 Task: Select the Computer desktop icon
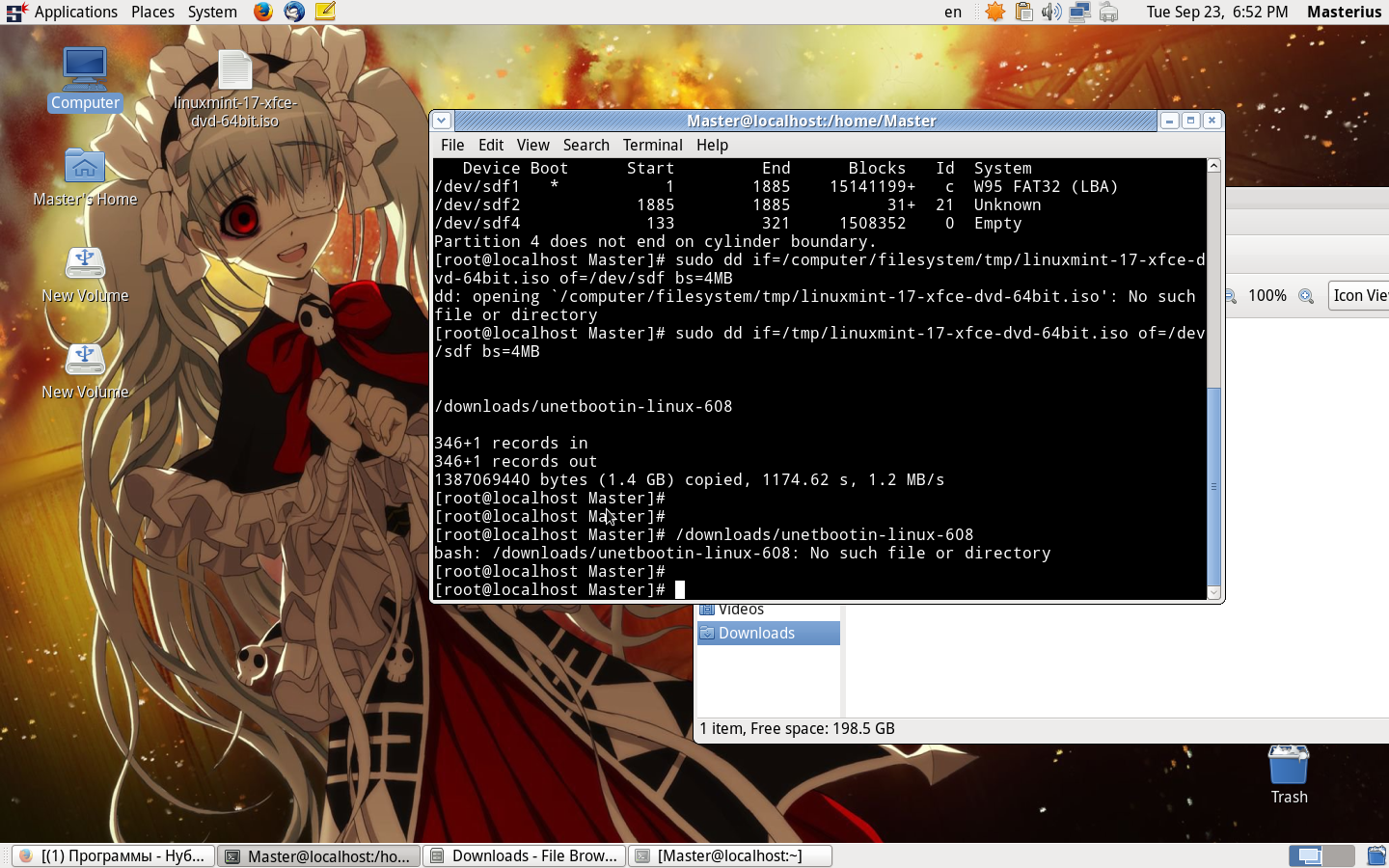(x=85, y=78)
